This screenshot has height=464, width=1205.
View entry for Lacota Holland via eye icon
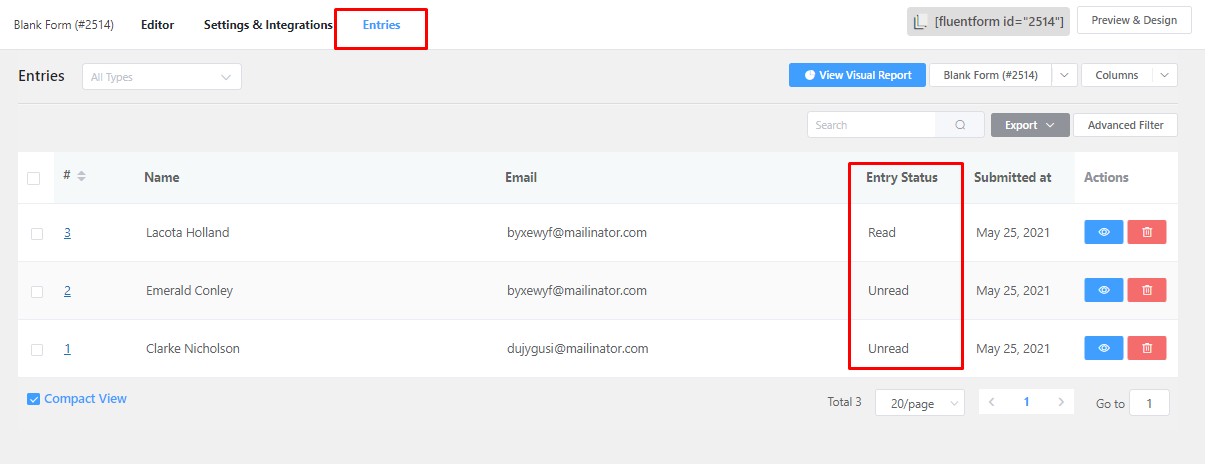click(1104, 232)
